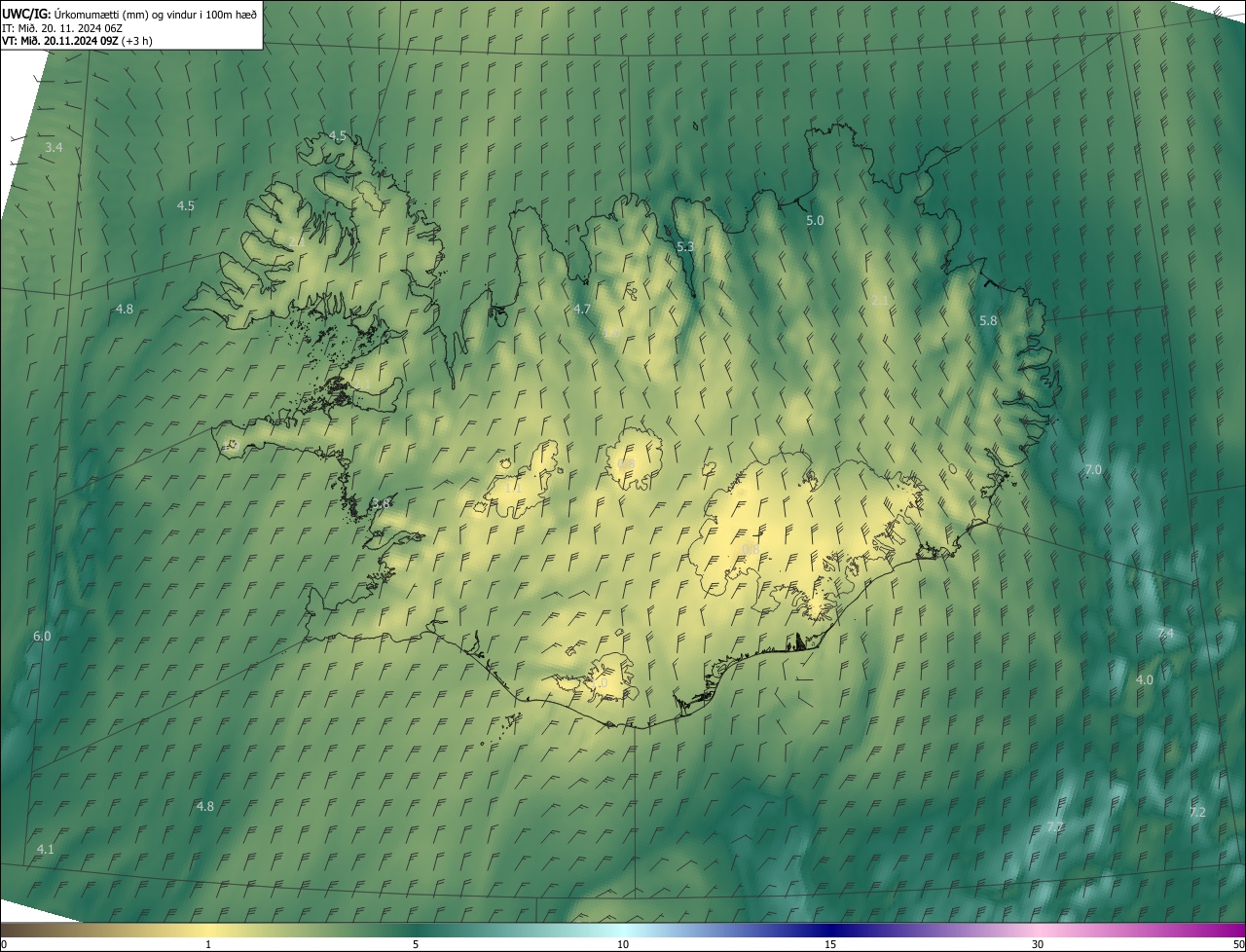
Task: Click the color scale tick labeled 1
Action: (x=208, y=944)
